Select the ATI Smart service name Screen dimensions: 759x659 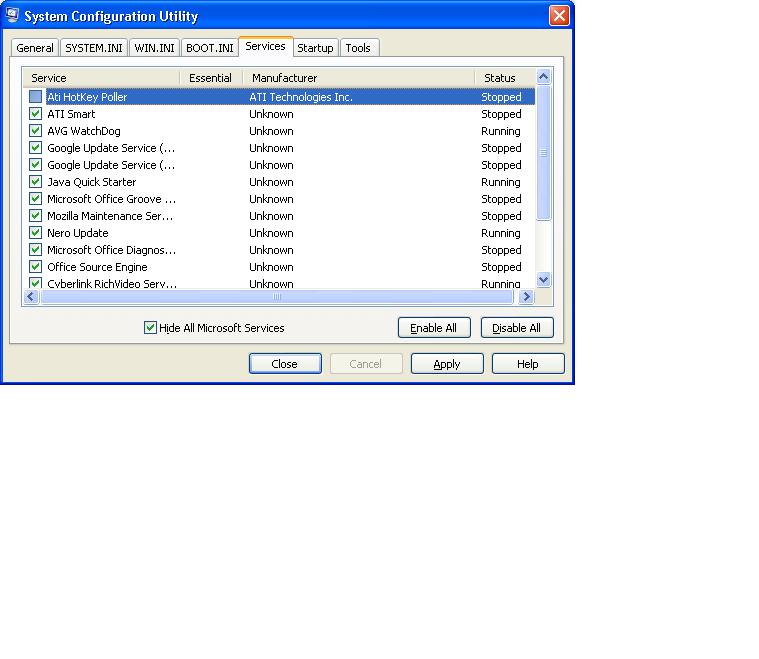click(x=71, y=114)
